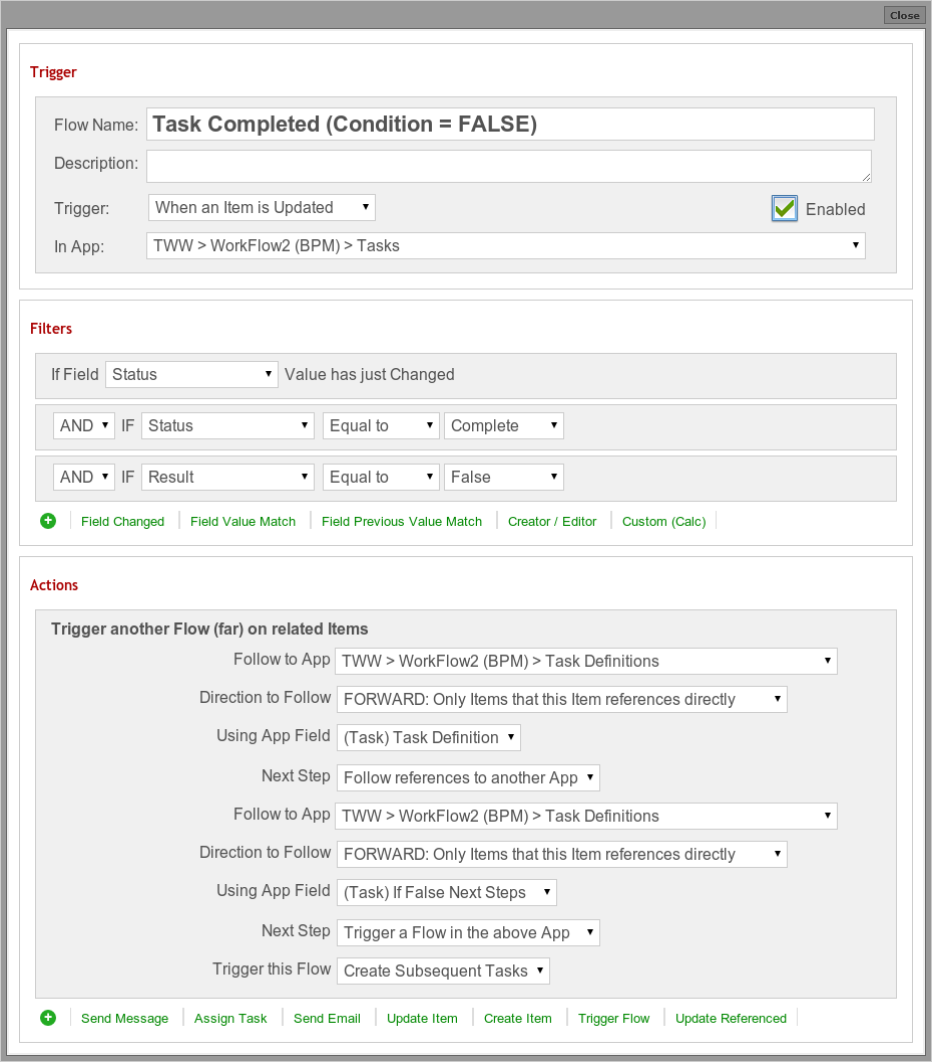Open the False value dropdown
This screenshot has width=932, height=1062.
coord(504,477)
